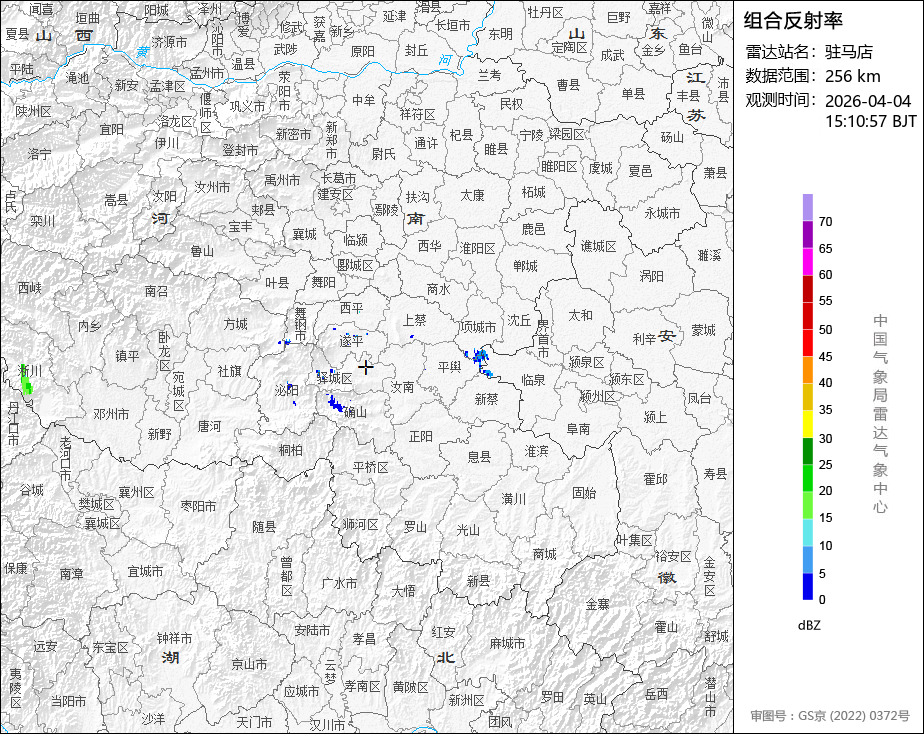
Task: Click the 鲁山 county label
Action: click(x=202, y=252)
